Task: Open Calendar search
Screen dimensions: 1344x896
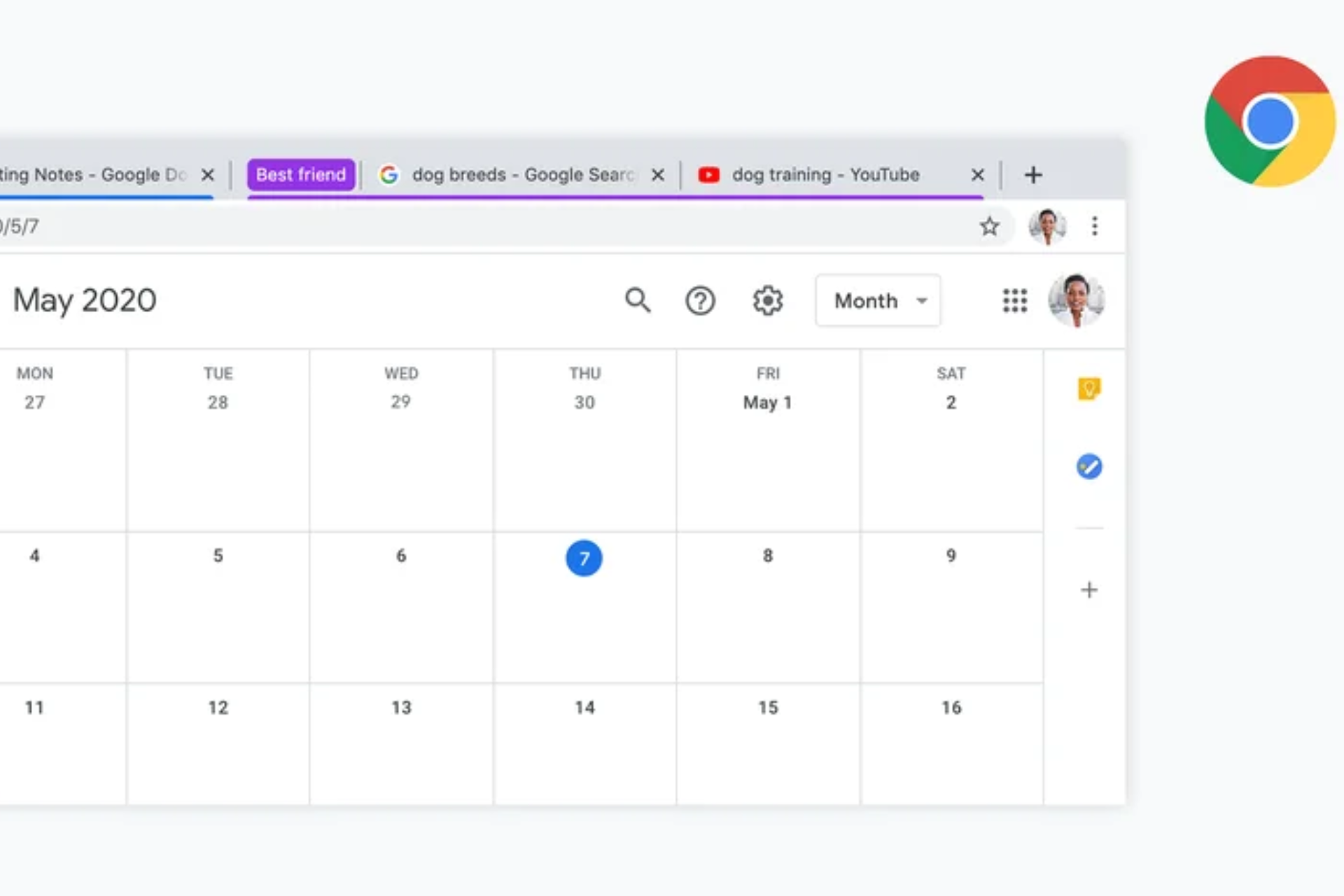Action: coord(638,300)
